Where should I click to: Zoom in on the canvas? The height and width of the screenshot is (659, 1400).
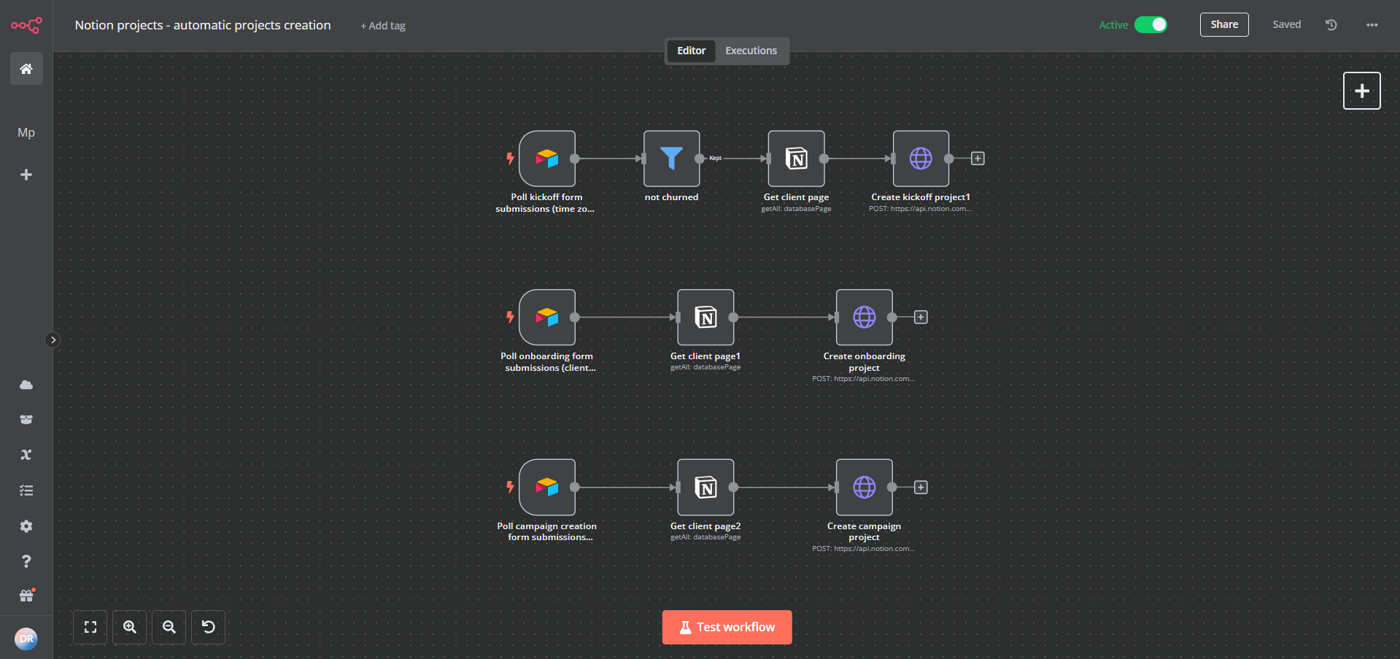[x=130, y=627]
